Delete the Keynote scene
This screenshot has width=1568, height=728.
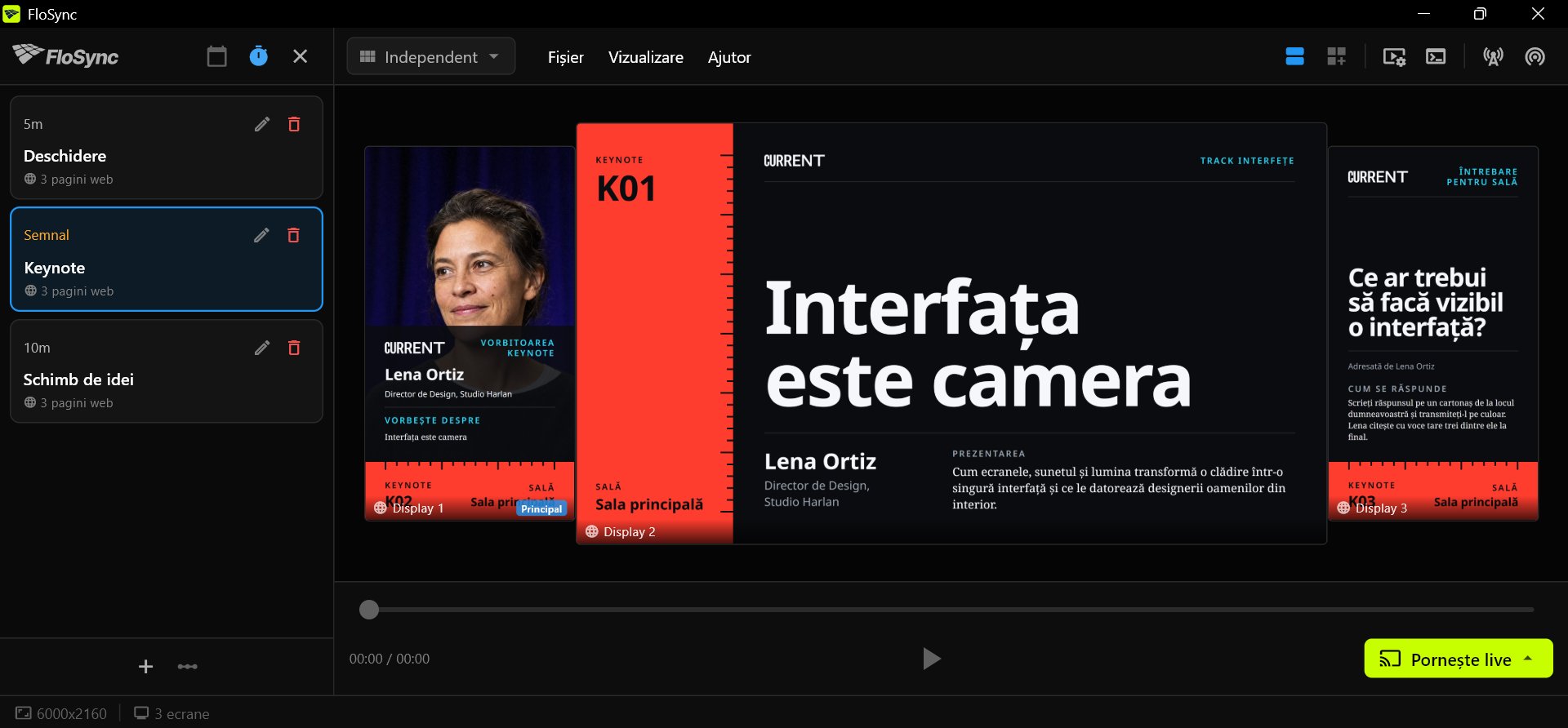(x=294, y=235)
